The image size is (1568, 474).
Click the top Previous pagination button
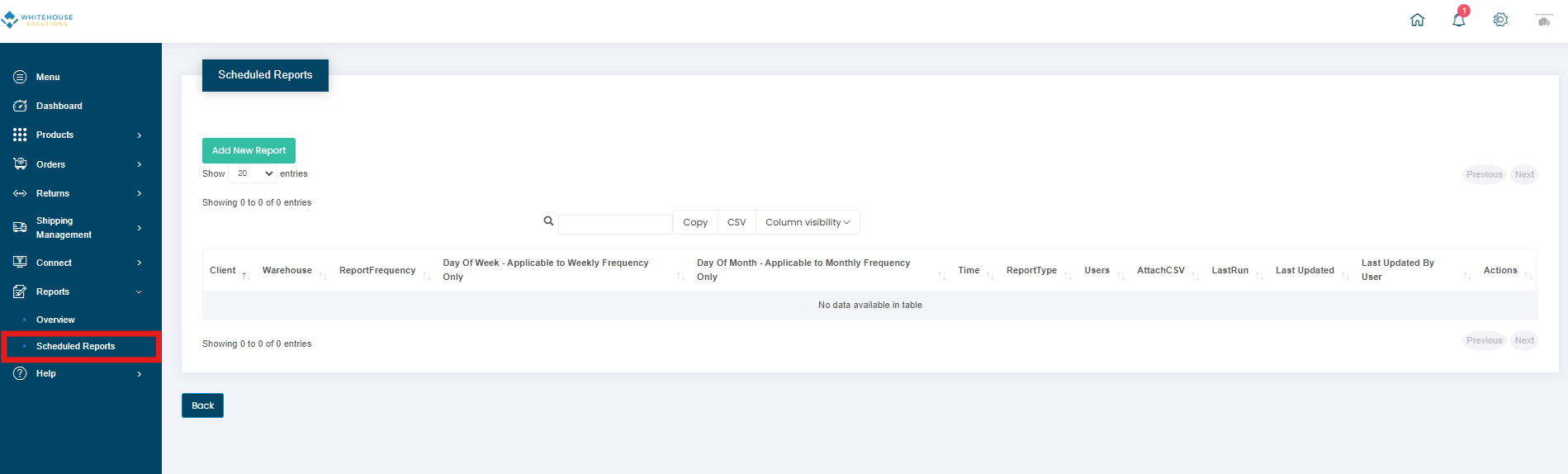coord(1484,174)
